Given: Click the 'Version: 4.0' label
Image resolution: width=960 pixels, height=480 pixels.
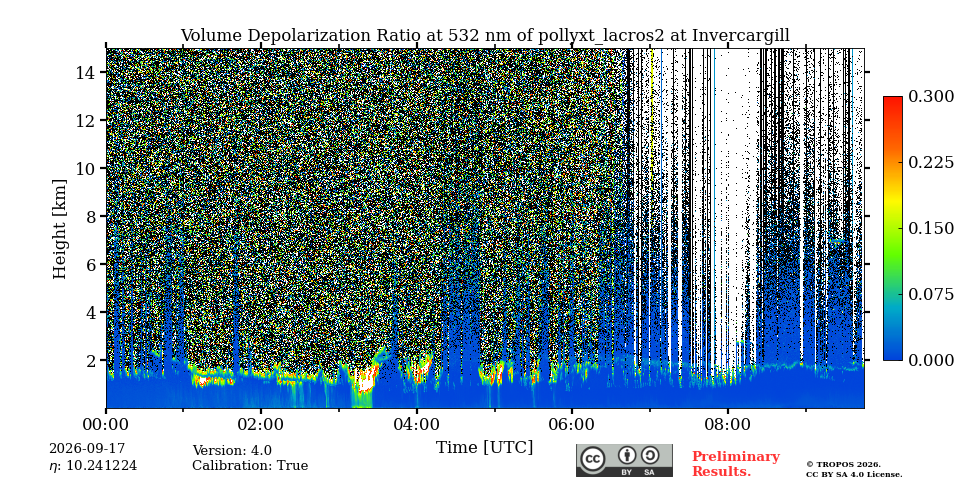Looking at the screenshot, I should [232, 451].
